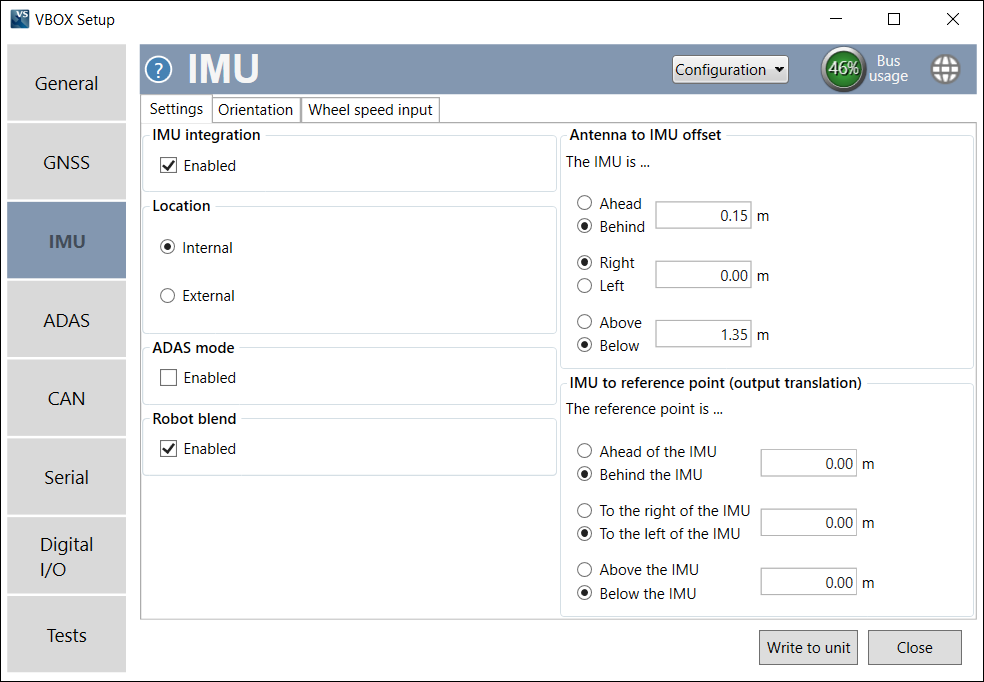Click the 1.35 m Below offset field

[x=703, y=334]
